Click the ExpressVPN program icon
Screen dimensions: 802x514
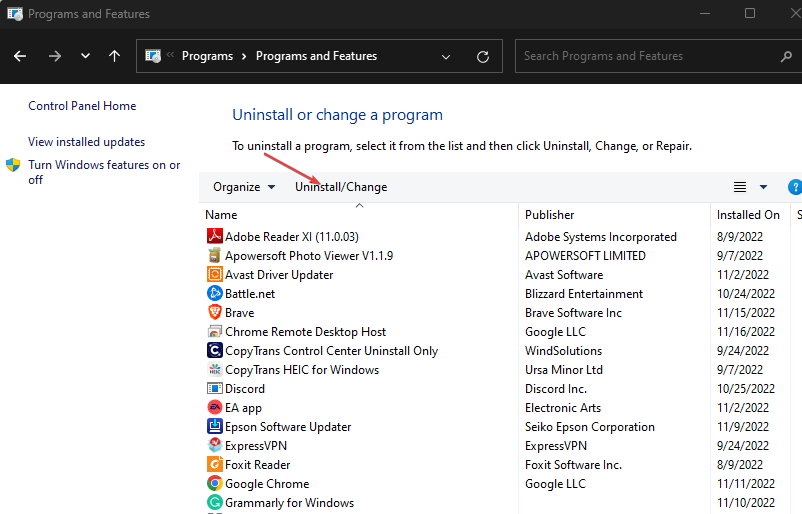coord(214,445)
